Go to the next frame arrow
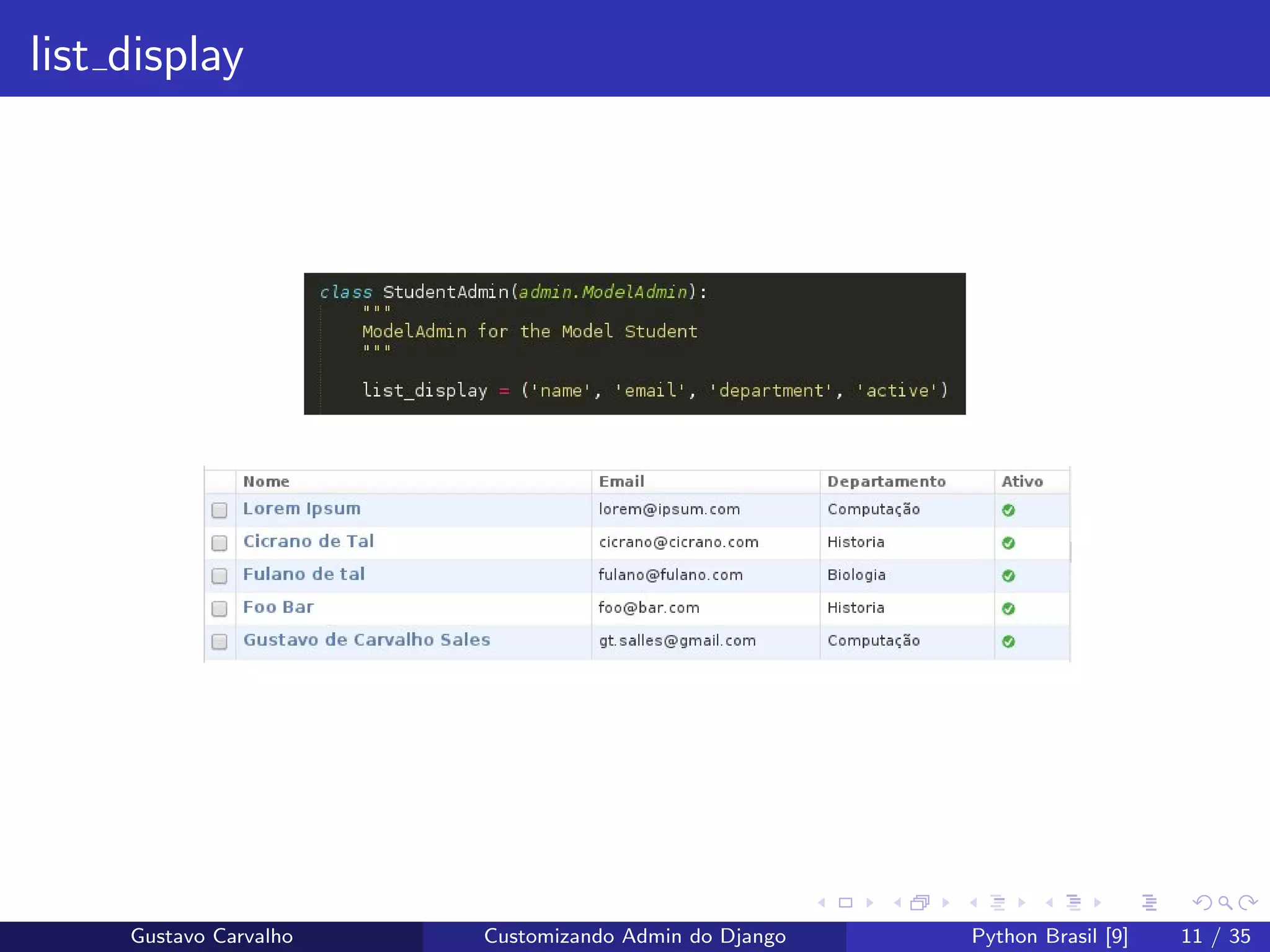1270x952 pixels. (946, 903)
